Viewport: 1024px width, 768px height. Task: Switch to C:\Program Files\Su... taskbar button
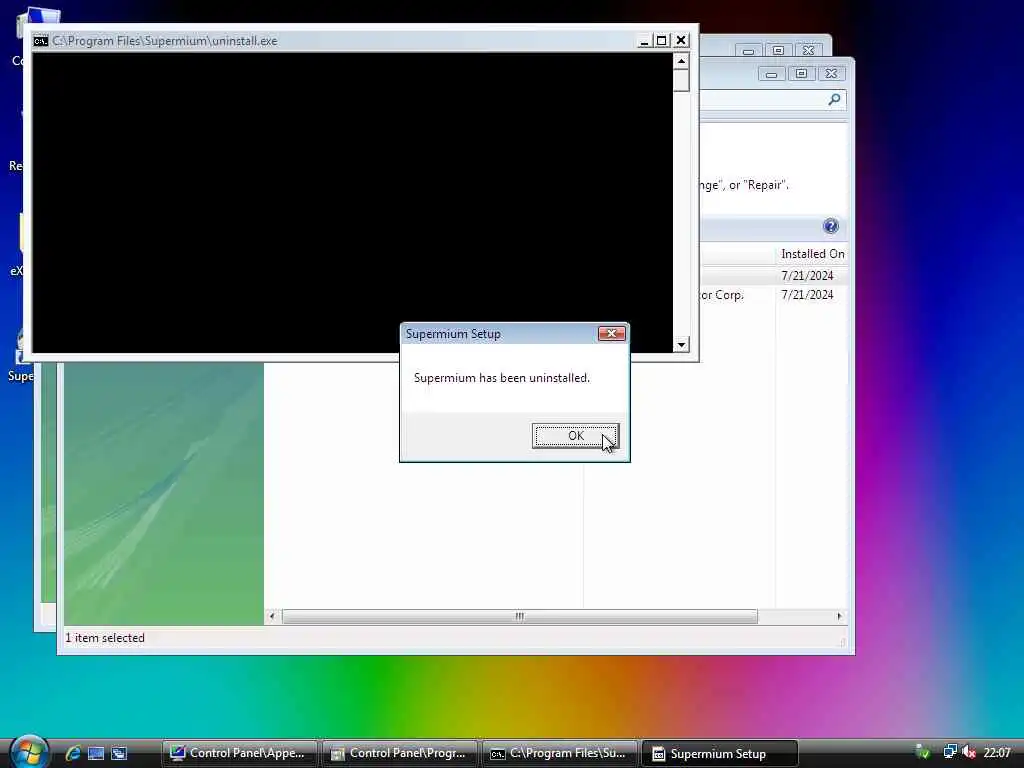coord(559,753)
